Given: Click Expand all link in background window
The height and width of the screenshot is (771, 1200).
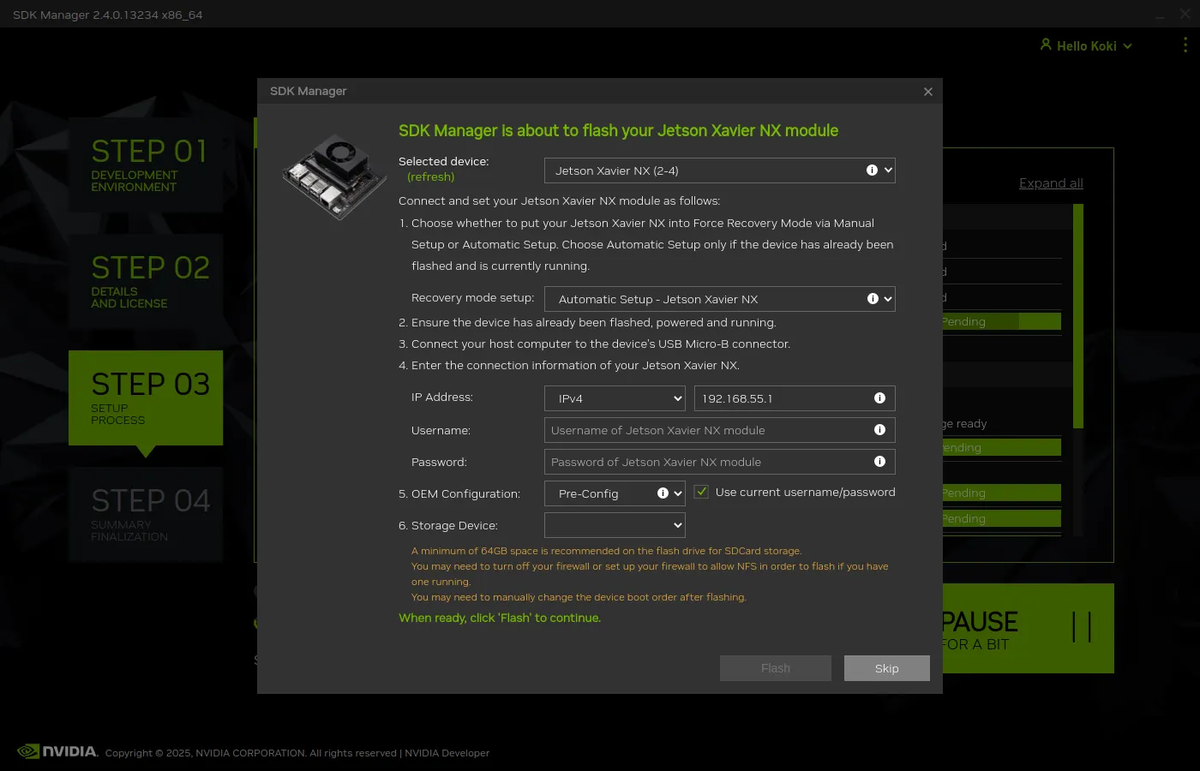Looking at the screenshot, I should click(1051, 183).
